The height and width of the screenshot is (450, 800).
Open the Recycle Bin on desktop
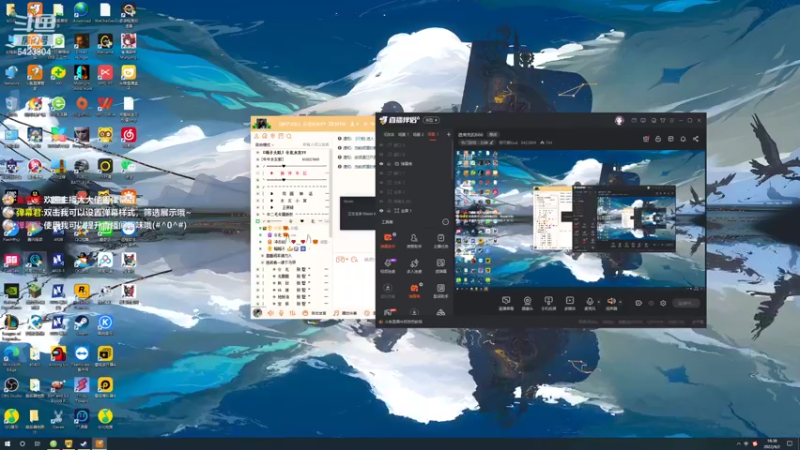11,106
